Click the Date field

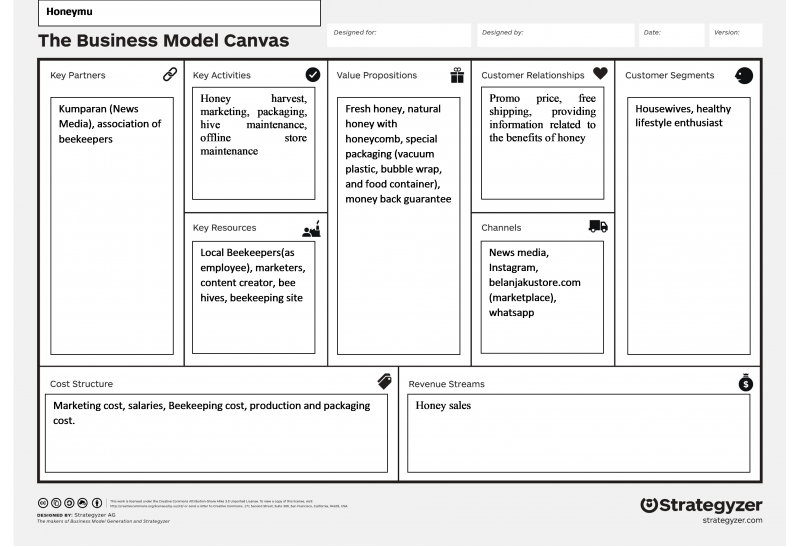[671, 35]
